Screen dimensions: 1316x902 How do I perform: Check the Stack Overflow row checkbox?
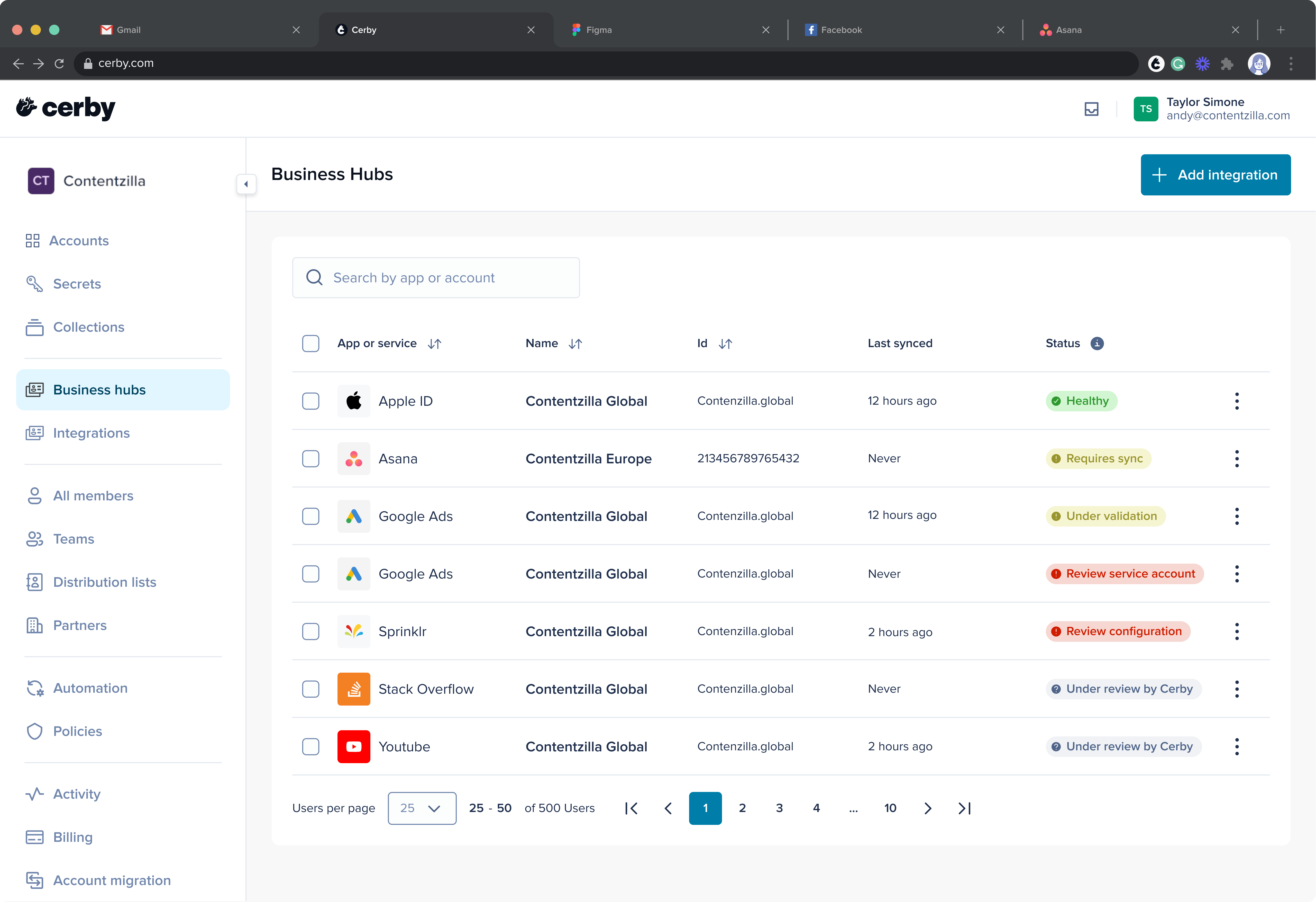311,689
